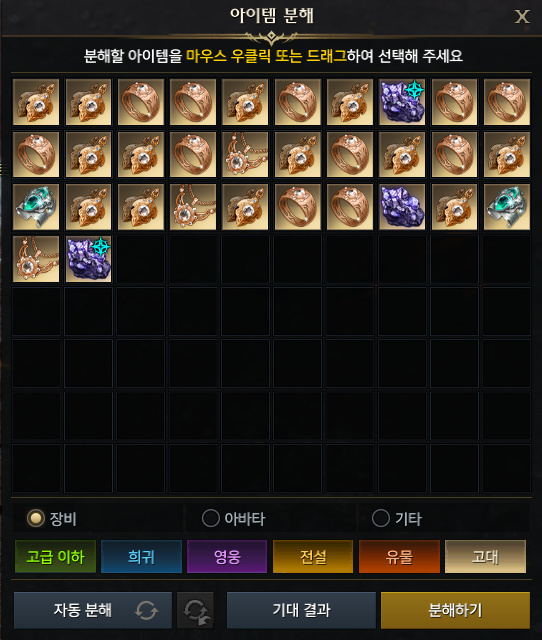
Task: Toggle the green 고급 이하 grade filter
Action: (x=56, y=556)
